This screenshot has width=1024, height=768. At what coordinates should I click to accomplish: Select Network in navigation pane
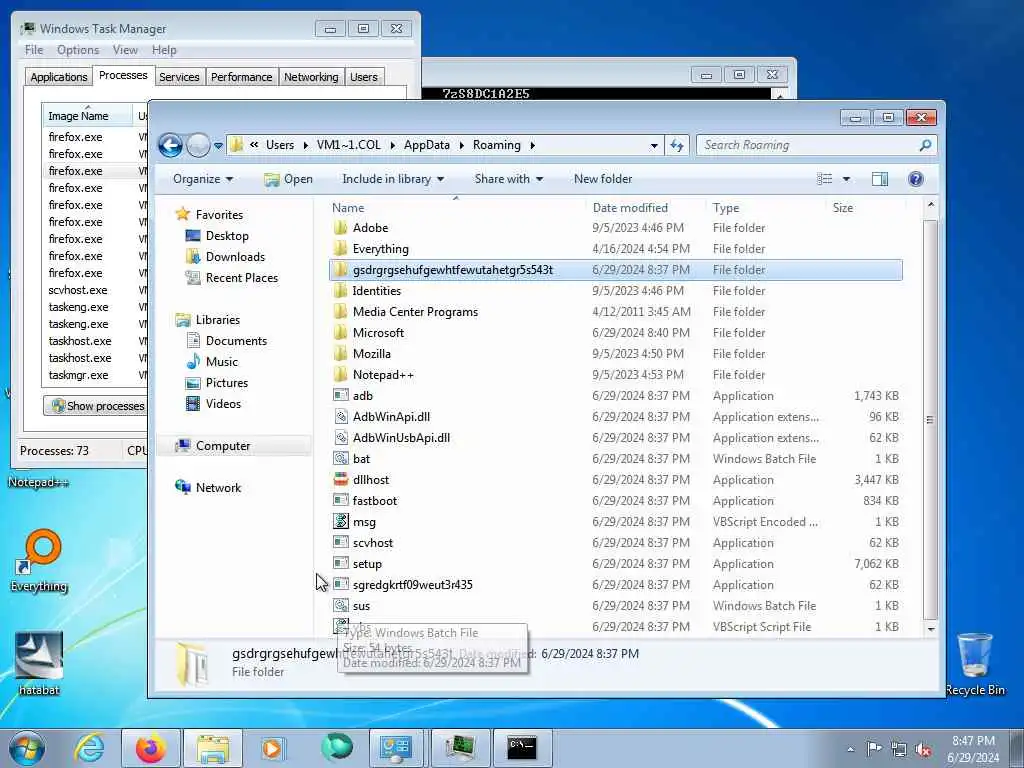click(x=218, y=487)
